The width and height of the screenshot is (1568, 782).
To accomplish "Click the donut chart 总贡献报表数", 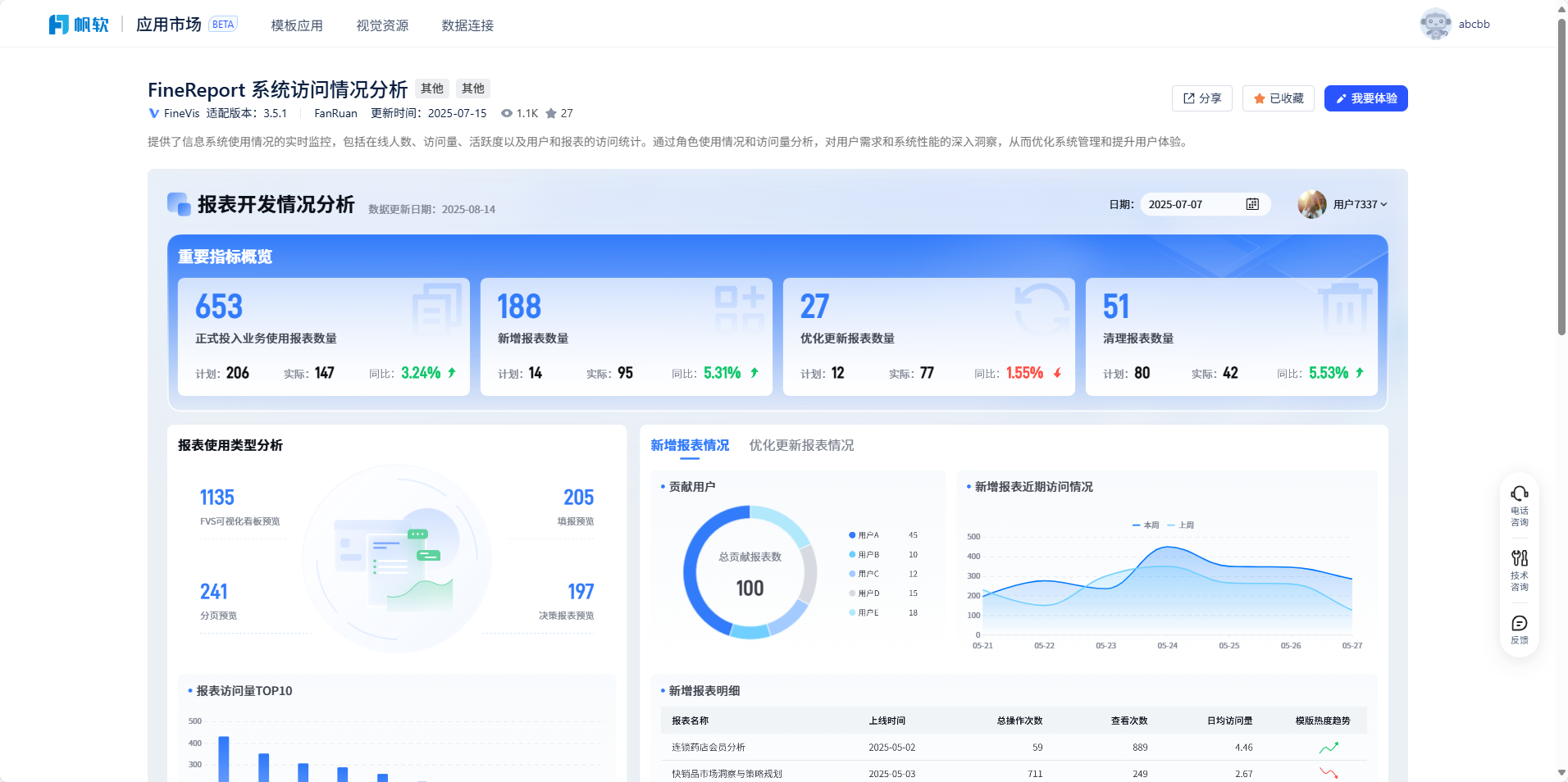I will tap(750, 572).
